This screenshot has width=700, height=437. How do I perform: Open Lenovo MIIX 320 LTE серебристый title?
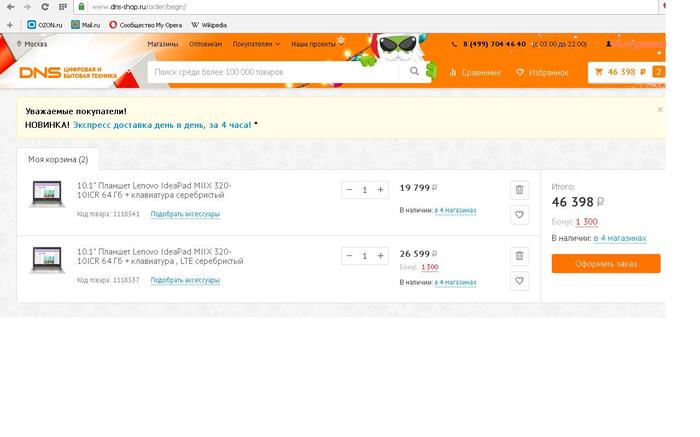[160, 256]
